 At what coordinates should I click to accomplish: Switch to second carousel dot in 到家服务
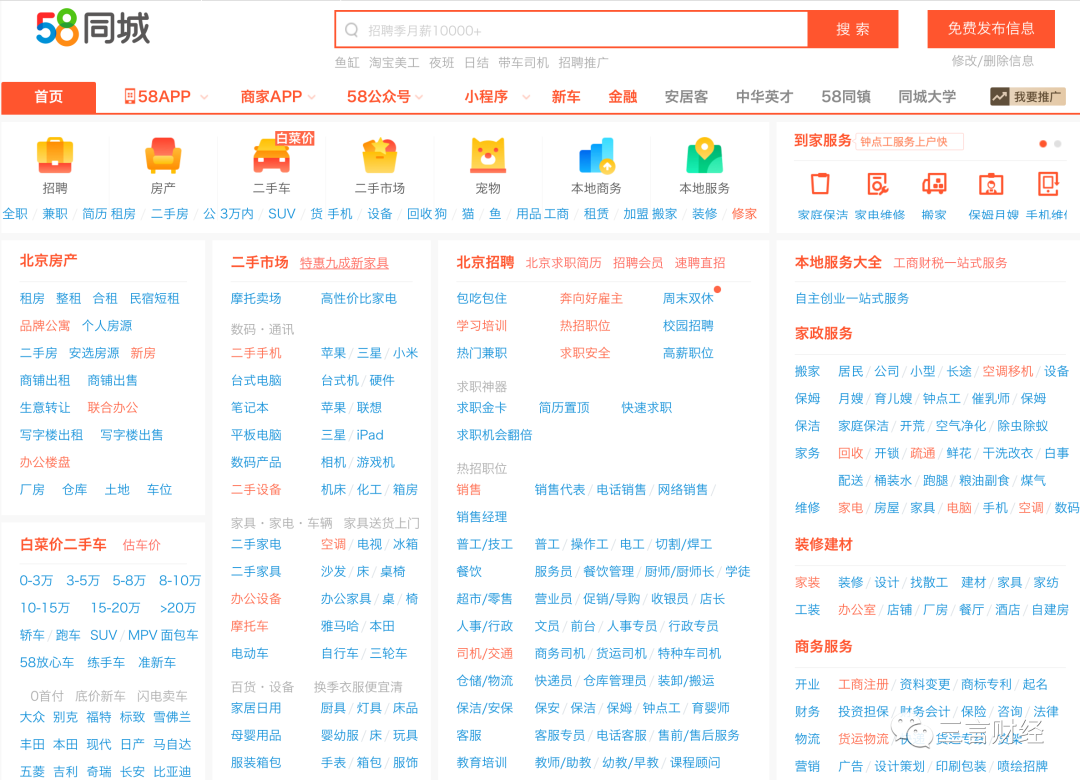tap(1058, 144)
